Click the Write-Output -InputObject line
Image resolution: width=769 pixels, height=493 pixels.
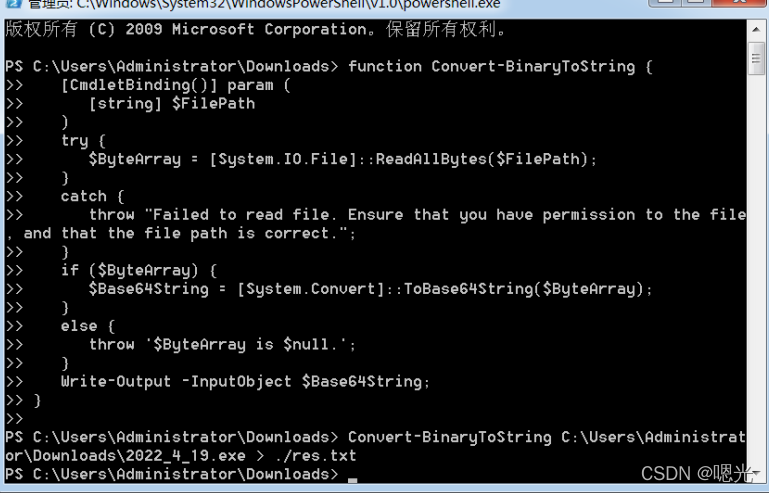pos(245,381)
